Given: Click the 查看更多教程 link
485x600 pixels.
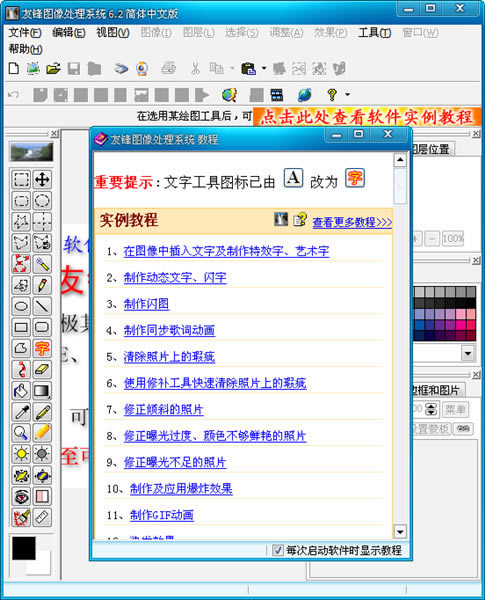Looking at the screenshot, I should coord(352,222).
